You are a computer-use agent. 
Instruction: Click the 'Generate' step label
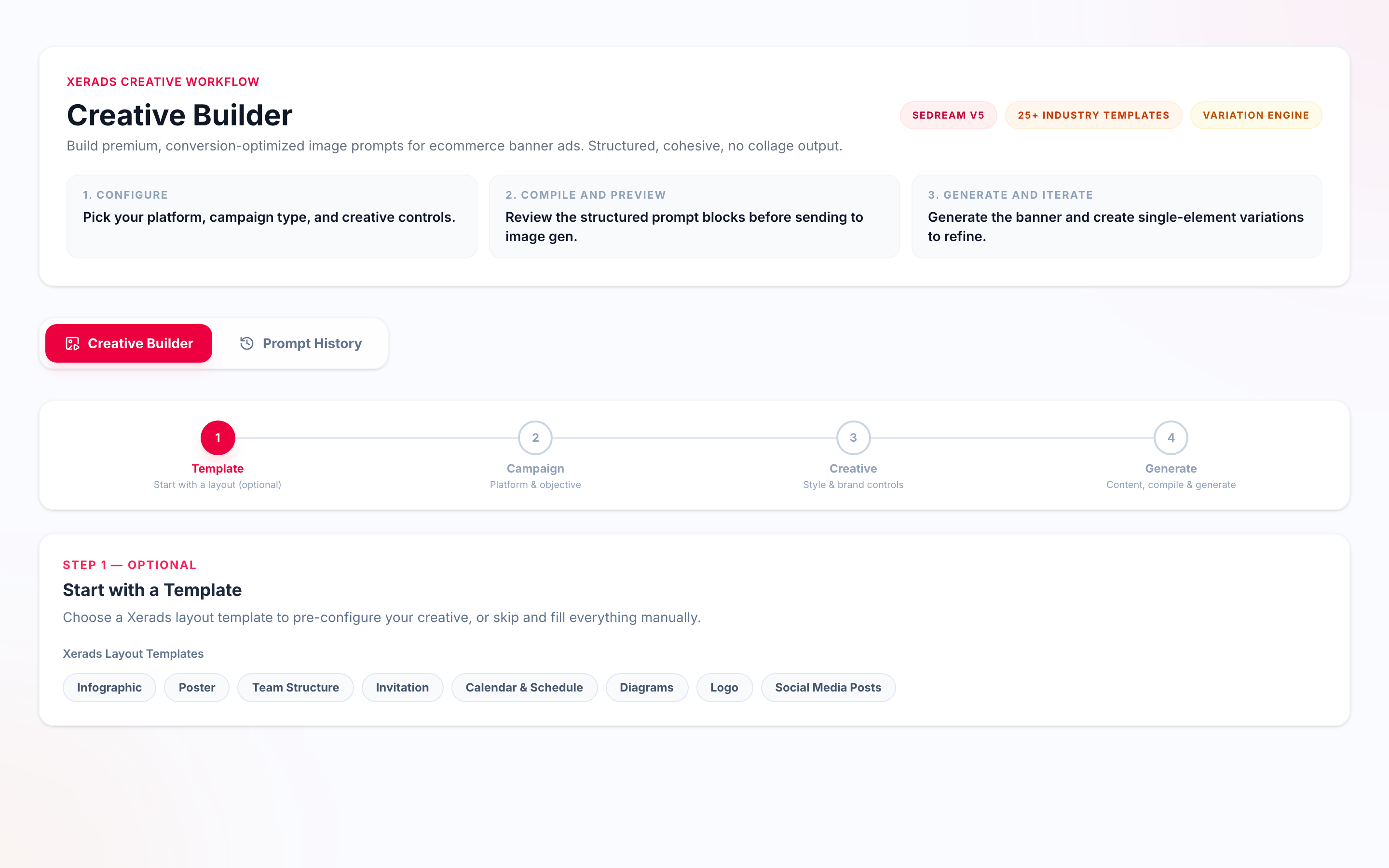[x=1171, y=468]
